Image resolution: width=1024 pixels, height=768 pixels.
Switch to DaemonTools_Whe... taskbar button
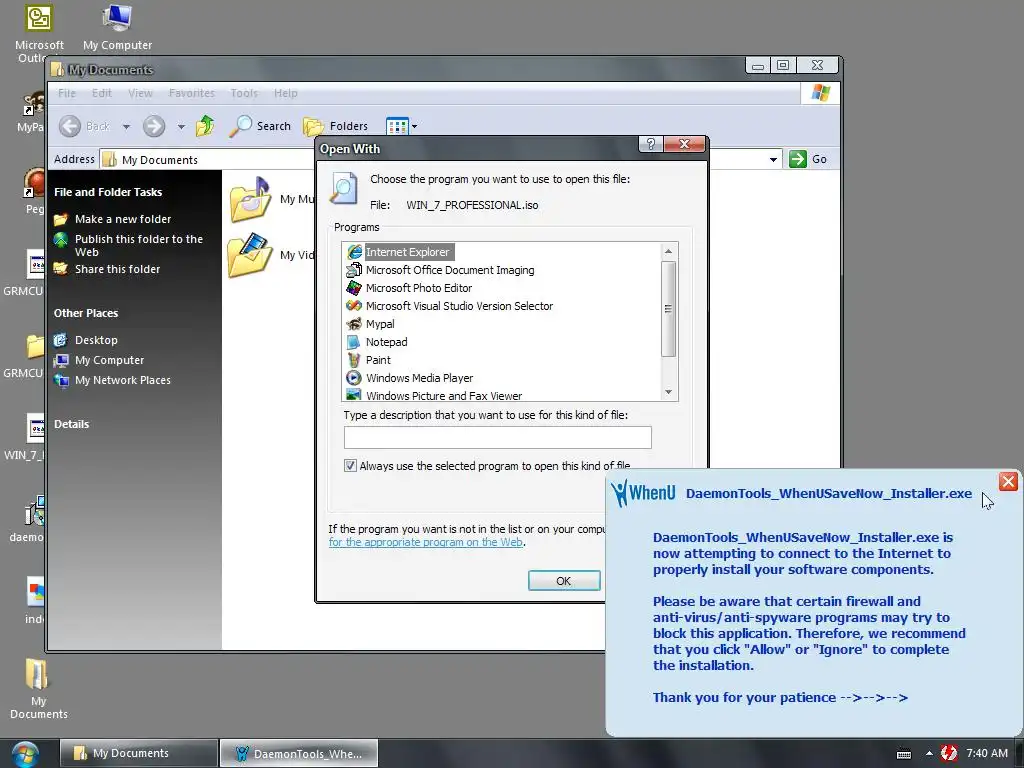tap(298, 753)
